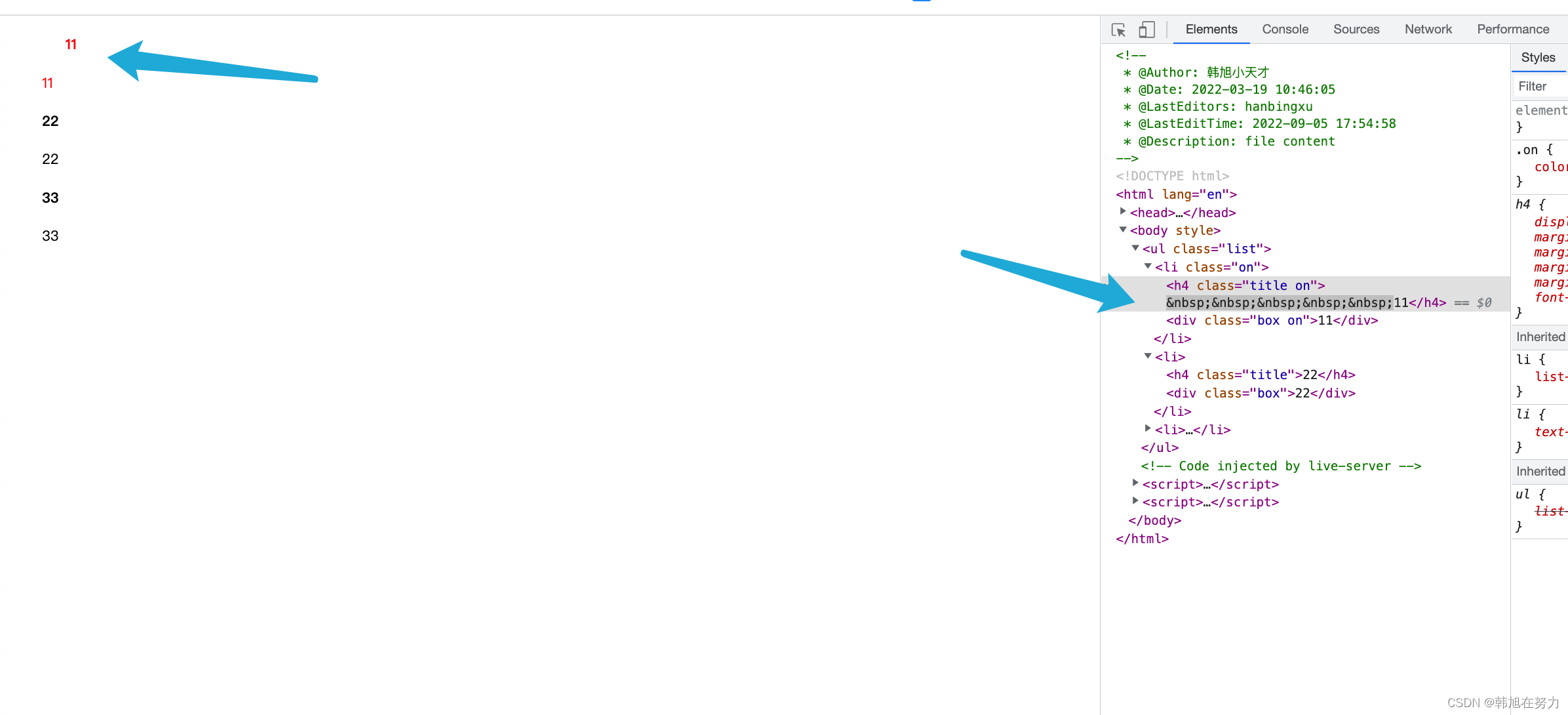Image resolution: width=1568 pixels, height=715 pixels.
Task: Collapse the li class on node
Action: click(x=1148, y=266)
